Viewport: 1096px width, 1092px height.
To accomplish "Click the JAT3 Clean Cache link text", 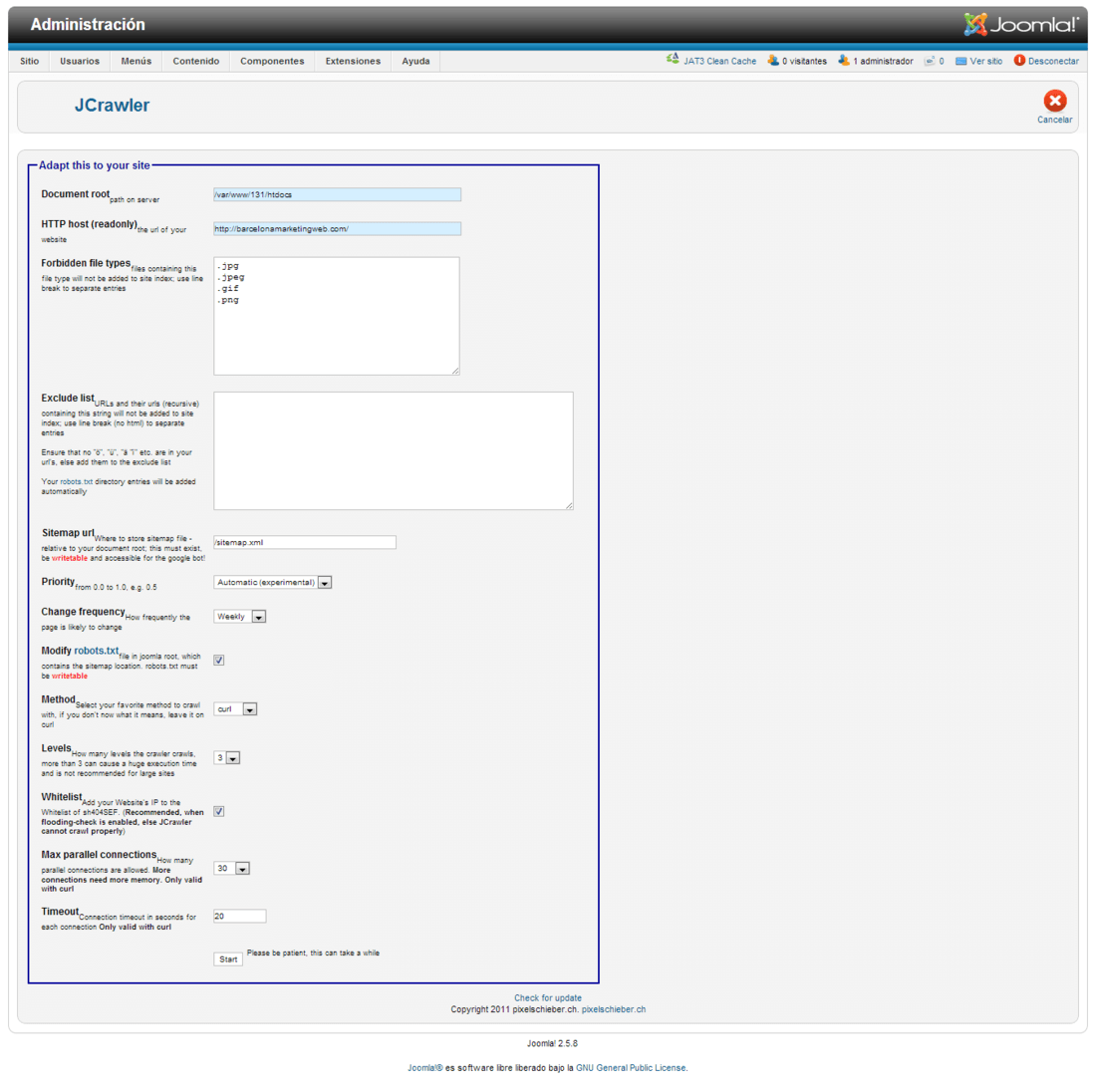I will tap(720, 61).
